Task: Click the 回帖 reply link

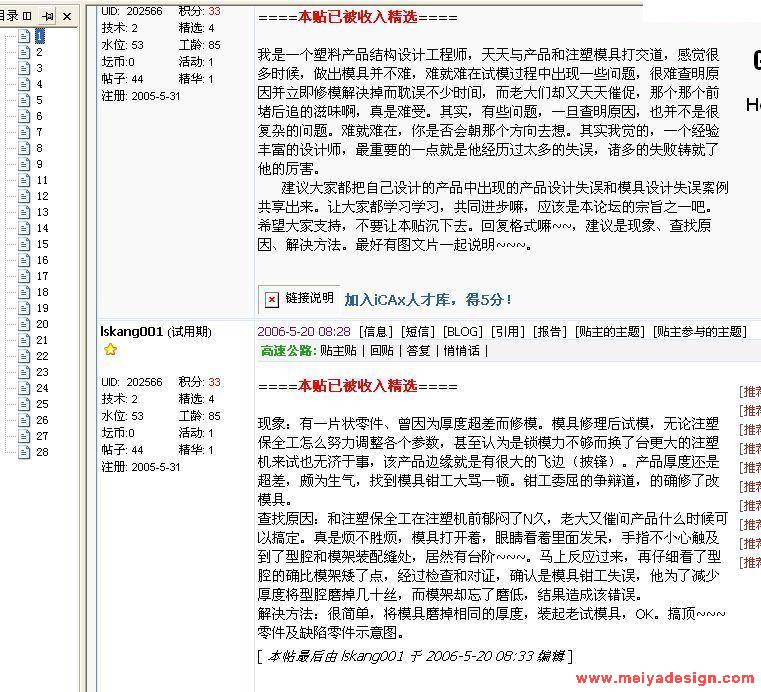Action: pyautogui.click(x=381, y=350)
